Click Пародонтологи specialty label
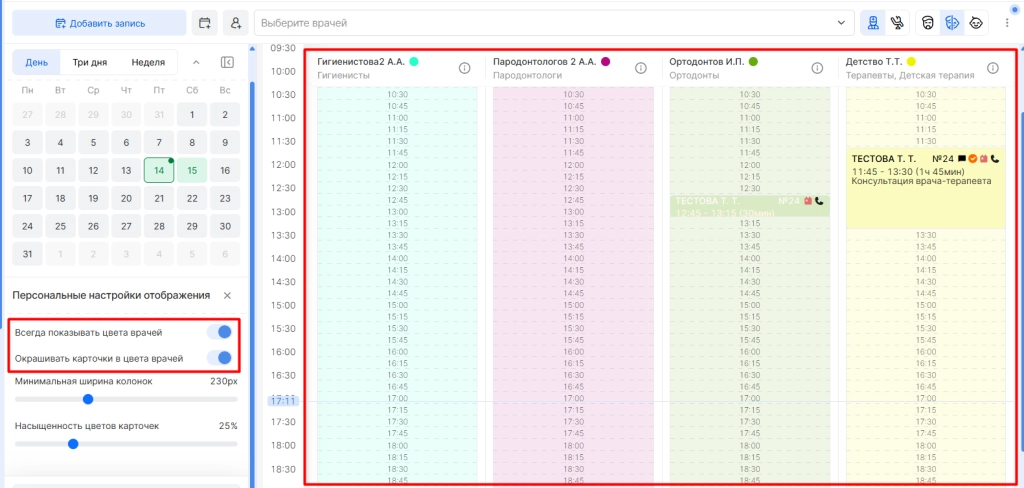 click(x=527, y=75)
